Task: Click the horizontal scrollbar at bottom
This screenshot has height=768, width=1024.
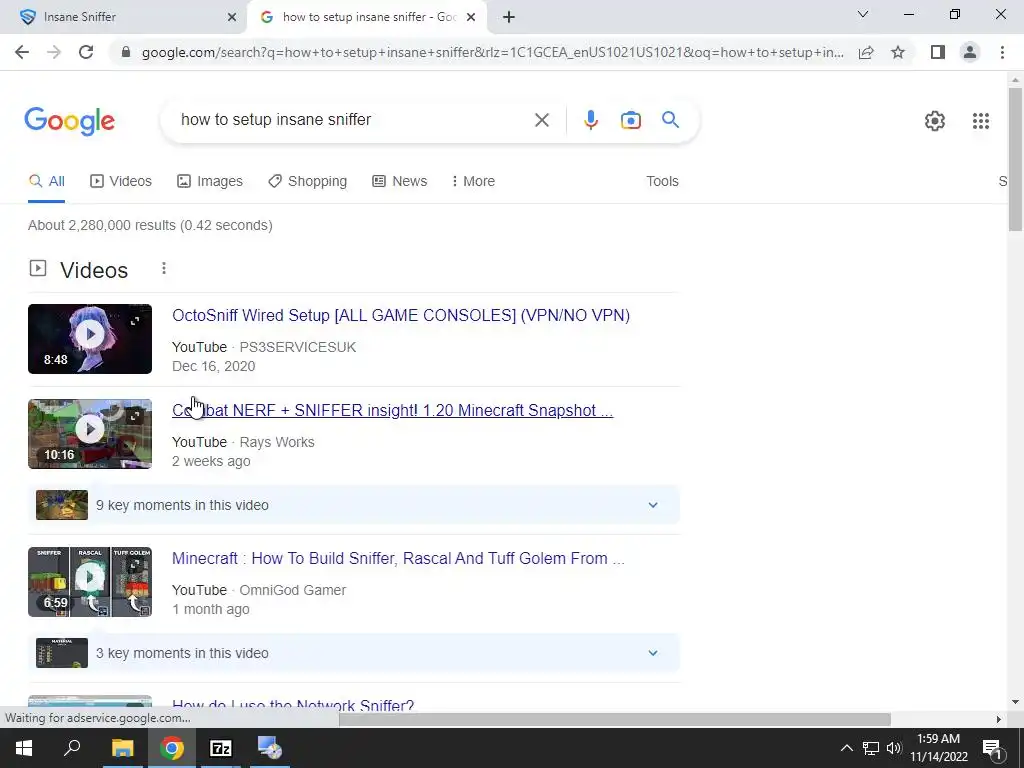Action: [x=614, y=719]
